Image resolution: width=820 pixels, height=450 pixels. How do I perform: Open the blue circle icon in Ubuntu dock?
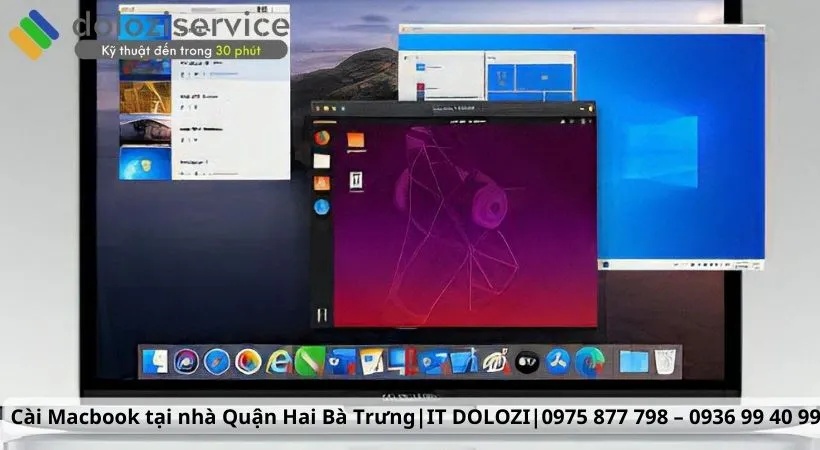click(x=322, y=207)
